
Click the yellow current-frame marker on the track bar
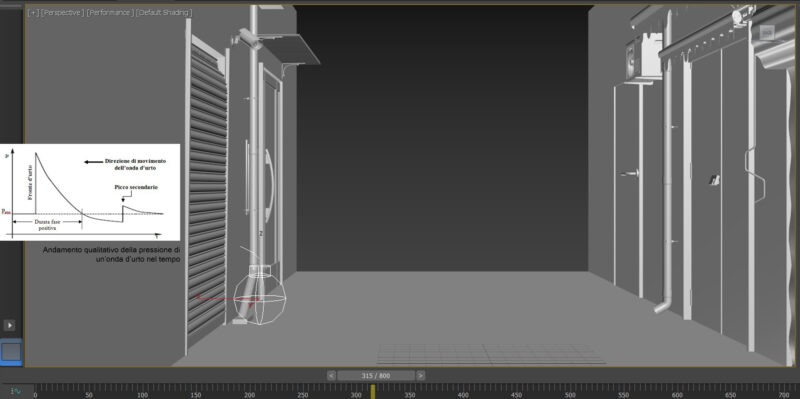[x=373, y=391]
